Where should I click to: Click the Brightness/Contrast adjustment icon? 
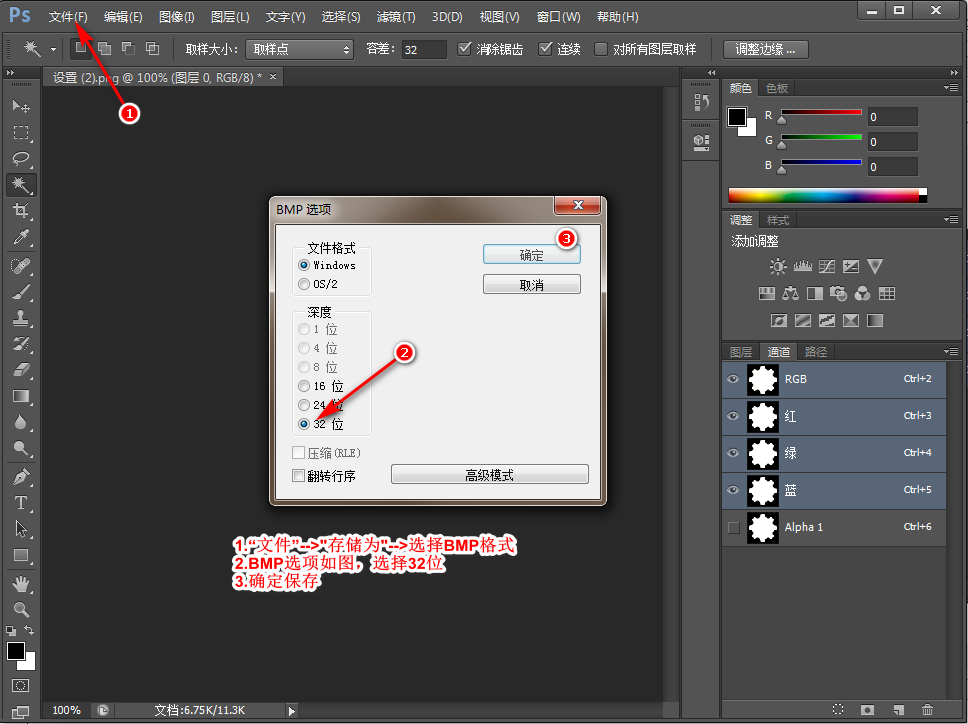pyautogui.click(x=778, y=267)
